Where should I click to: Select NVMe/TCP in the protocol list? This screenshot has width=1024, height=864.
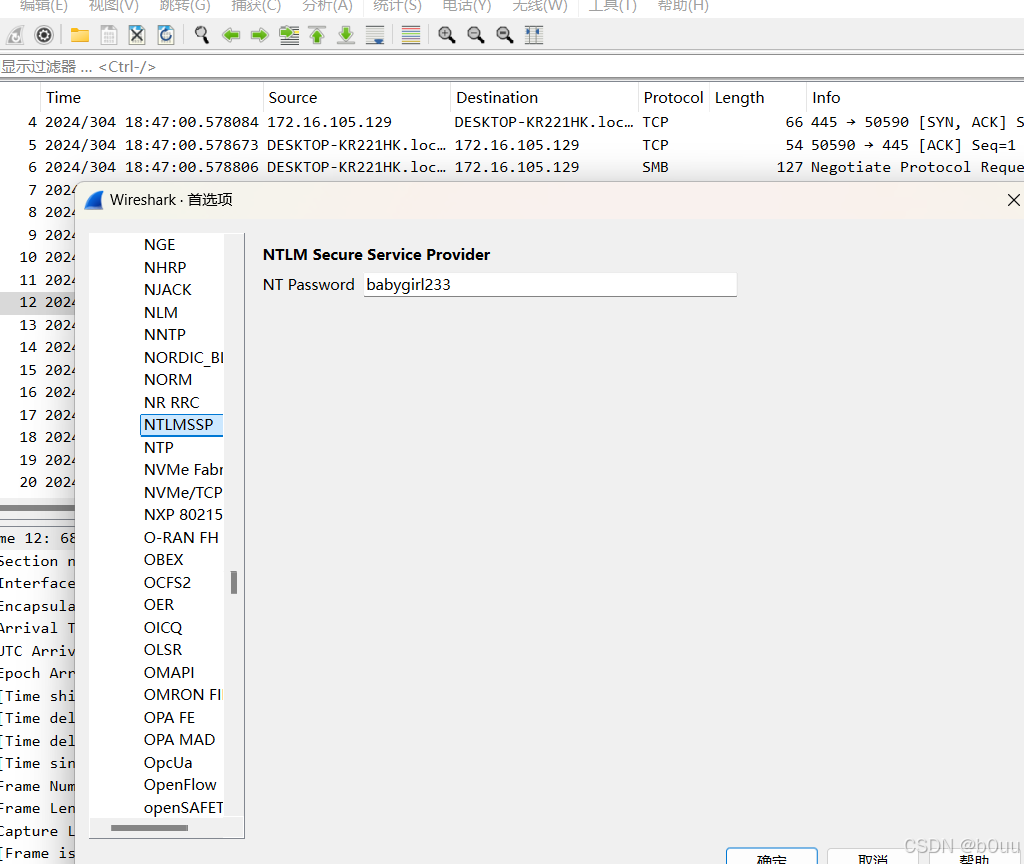[183, 492]
